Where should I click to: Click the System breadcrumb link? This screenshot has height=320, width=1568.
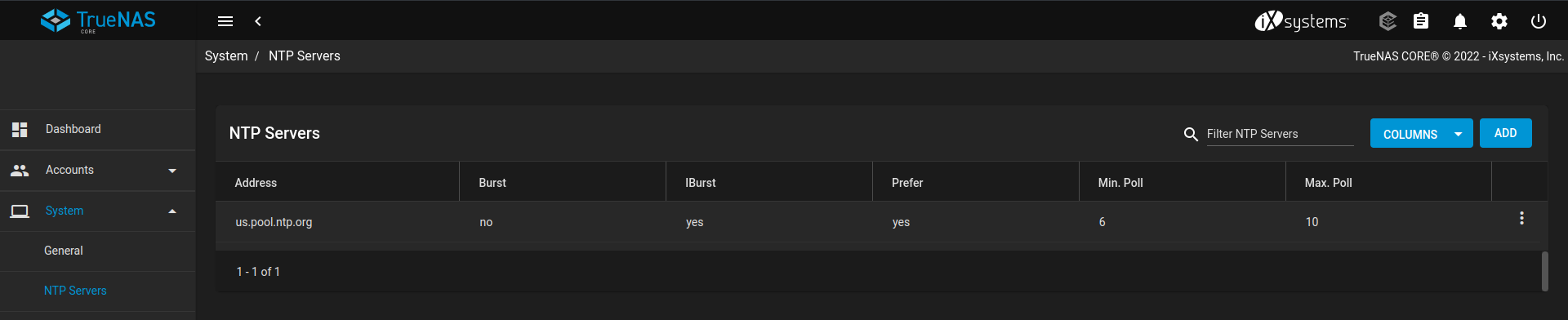click(x=226, y=56)
